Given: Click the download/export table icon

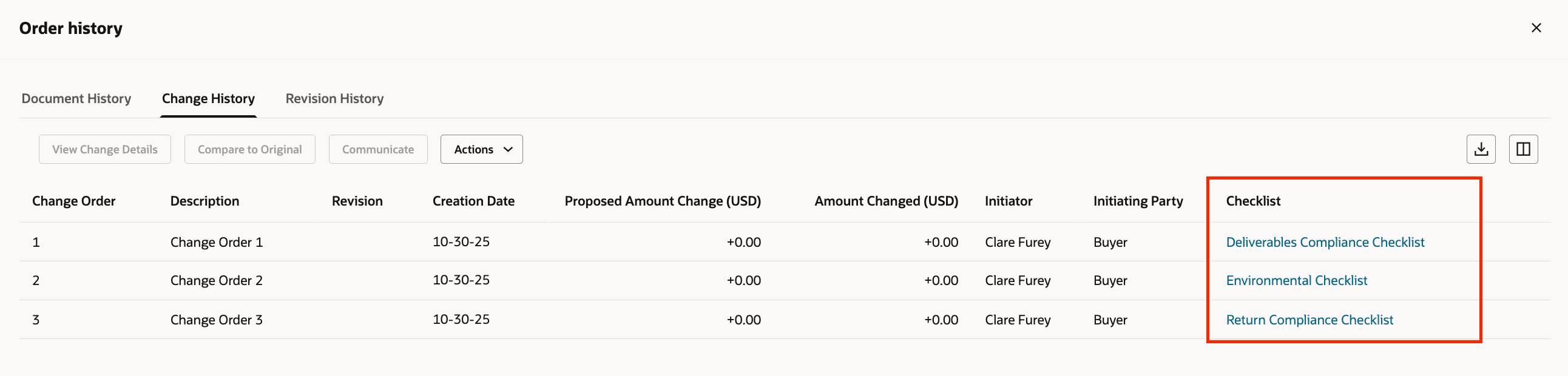Looking at the screenshot, I should coord(1481,149).
